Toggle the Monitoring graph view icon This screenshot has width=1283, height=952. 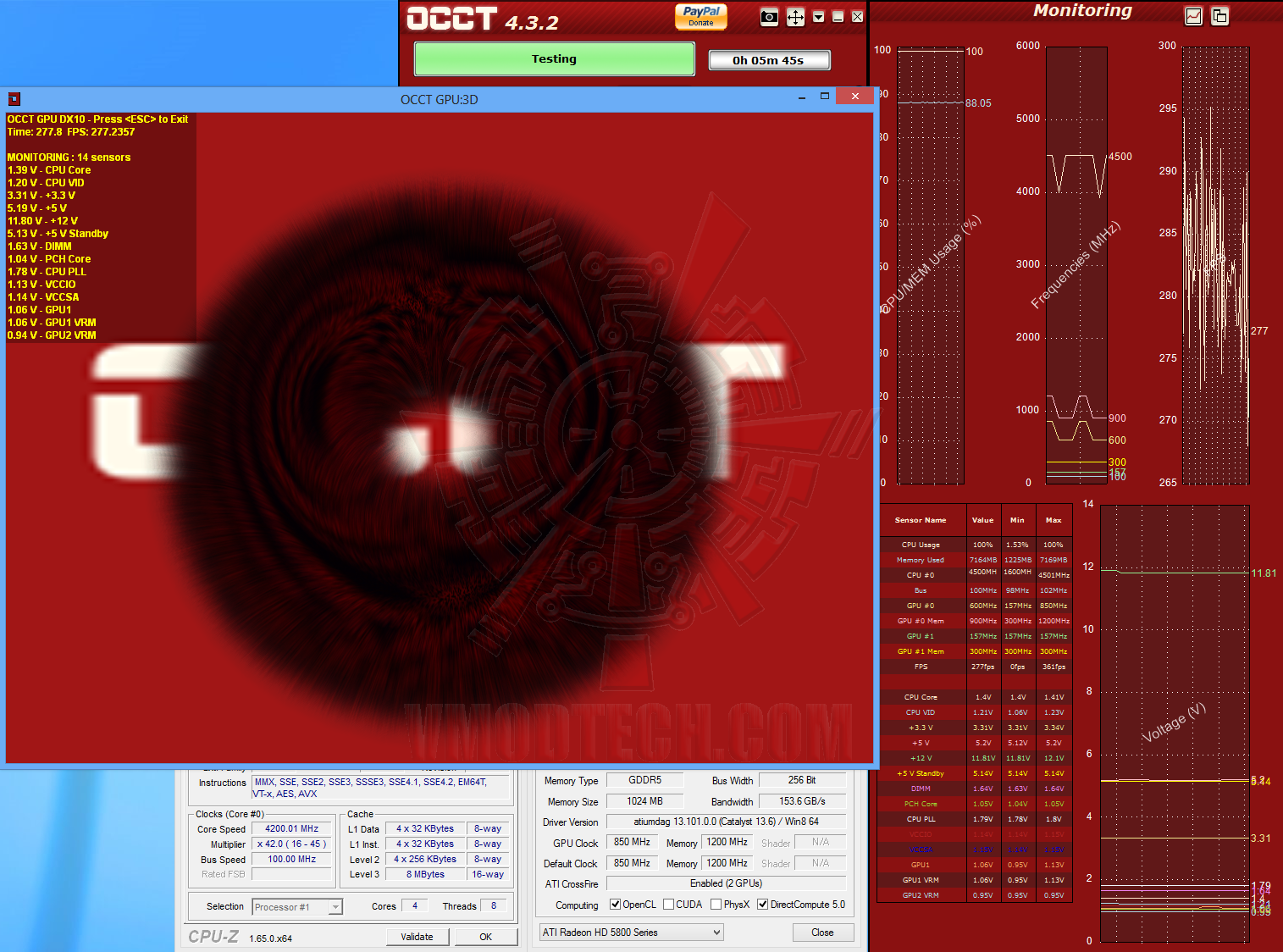click(1193, 16)
